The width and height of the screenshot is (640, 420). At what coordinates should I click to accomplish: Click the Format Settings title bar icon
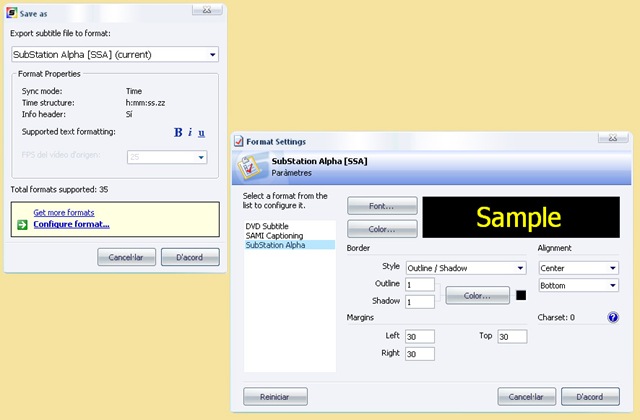pyautogui.click(x=239, y=141)
